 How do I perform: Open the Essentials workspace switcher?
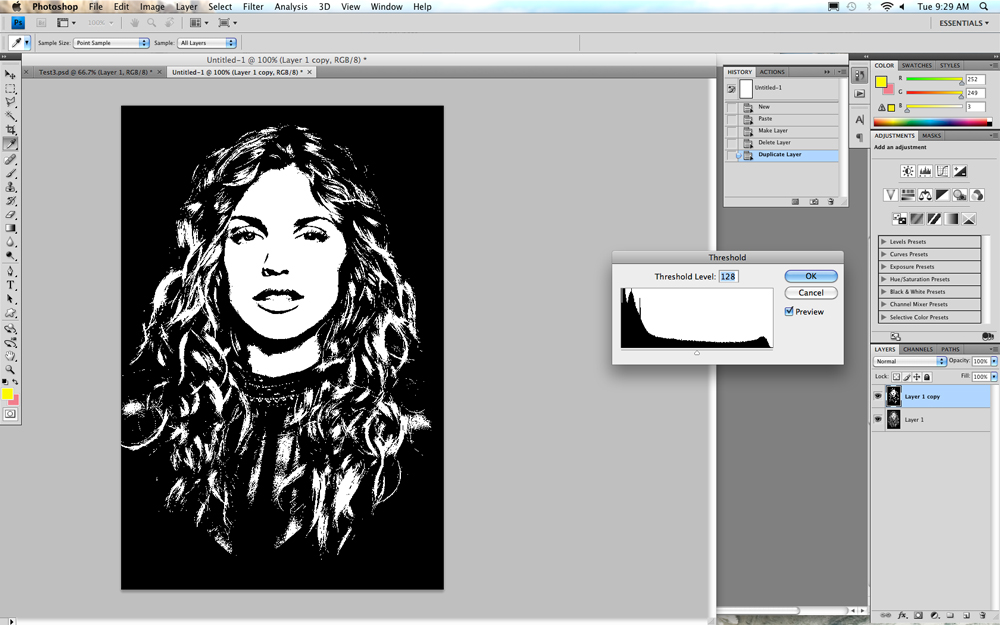pyautogui.click(x=964, y=23)
